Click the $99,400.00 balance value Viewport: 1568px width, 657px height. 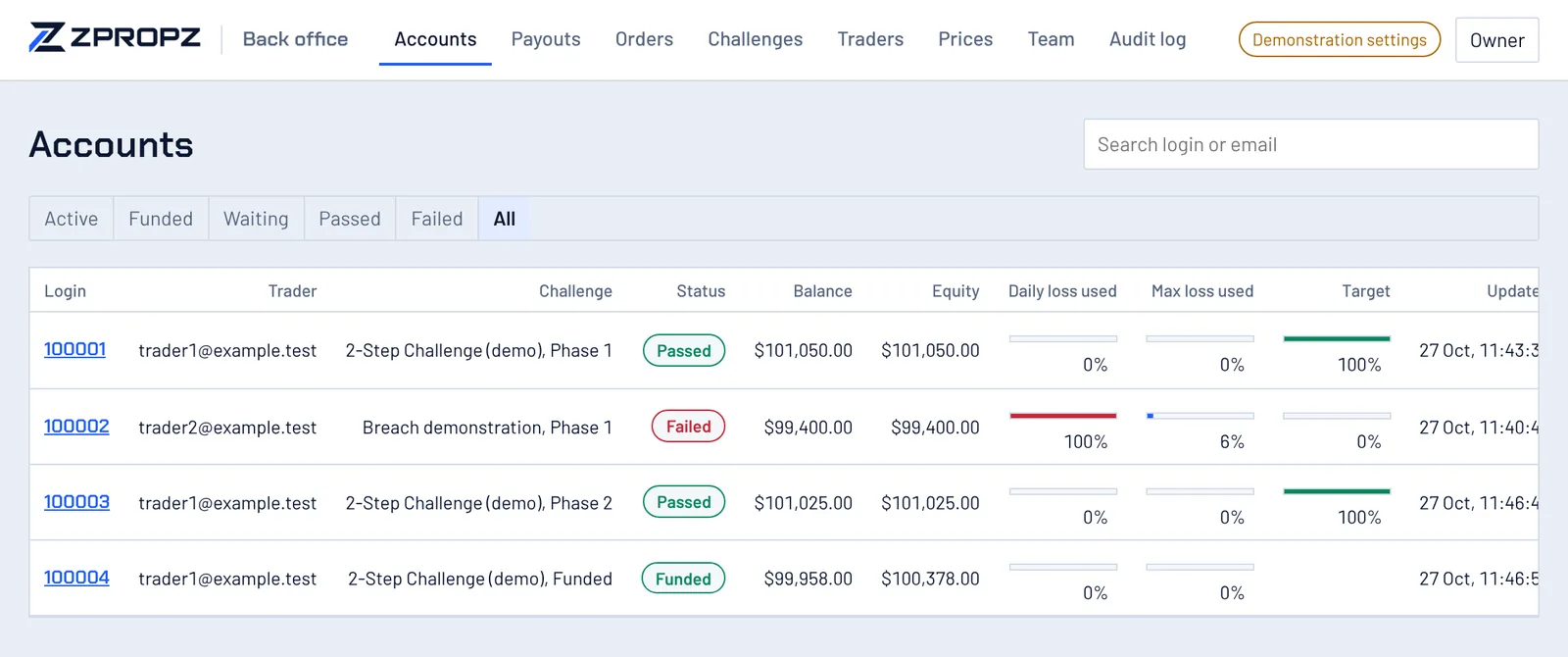click(x=808, y=428)
